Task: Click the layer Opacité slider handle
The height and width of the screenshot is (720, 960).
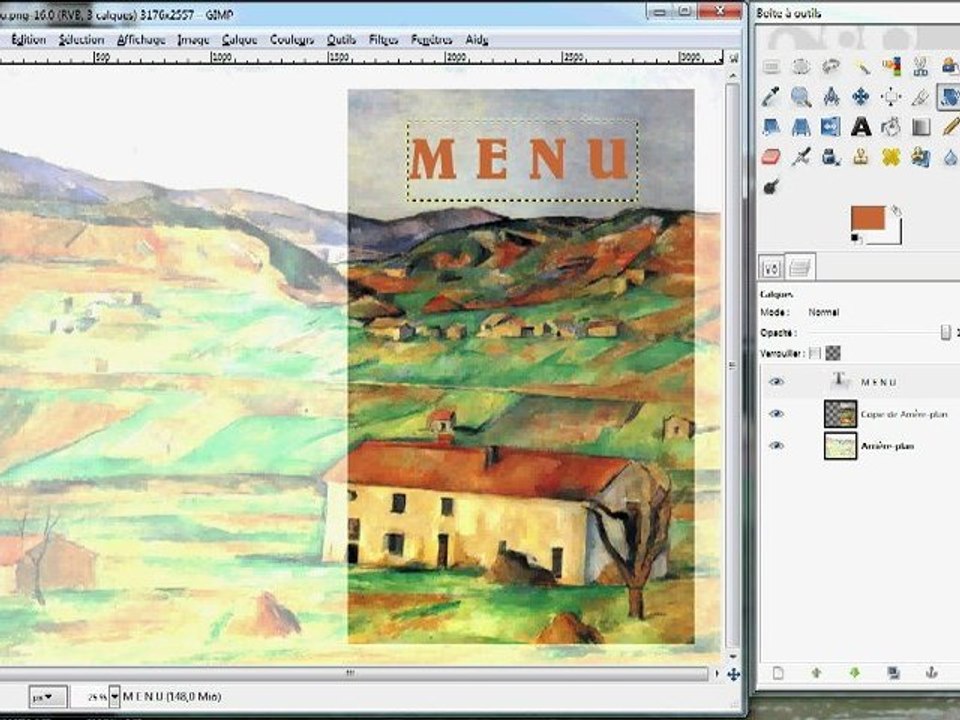Action: [945, 332]
